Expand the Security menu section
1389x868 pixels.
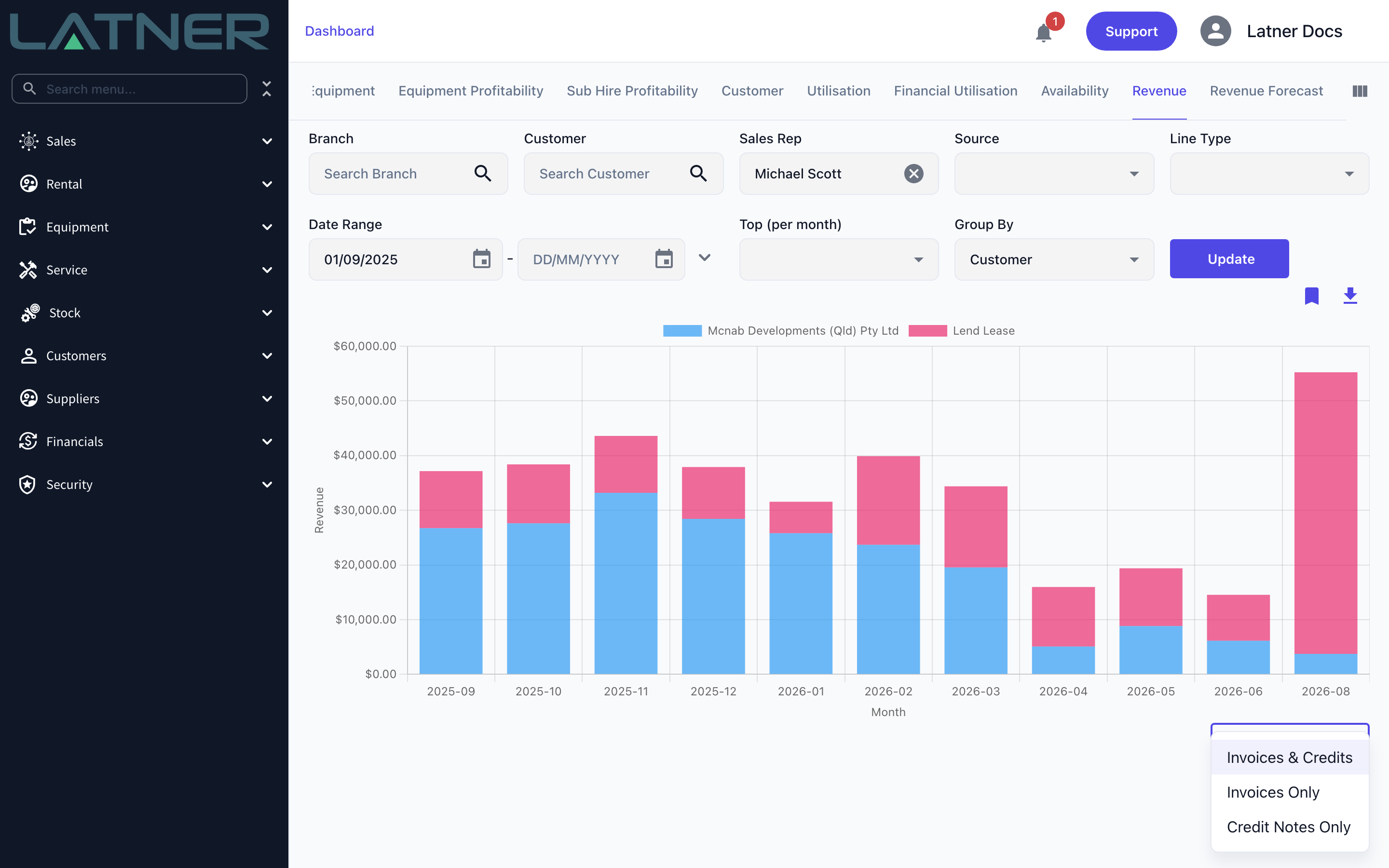tap(267, 485)
